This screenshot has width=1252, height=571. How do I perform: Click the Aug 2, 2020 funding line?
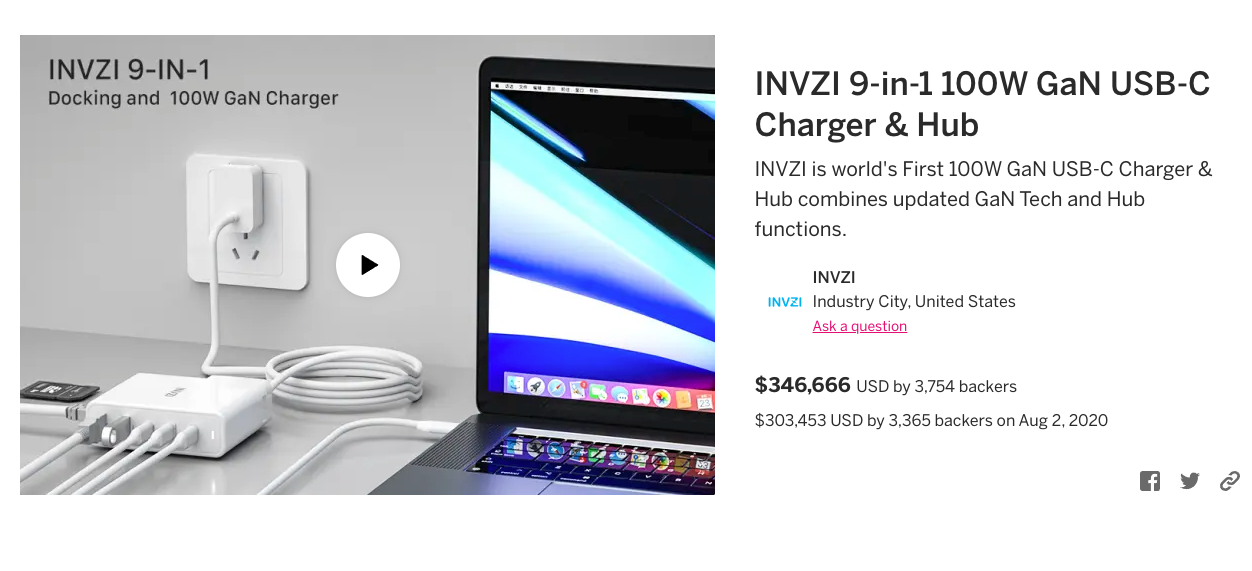tap(931, 420)
